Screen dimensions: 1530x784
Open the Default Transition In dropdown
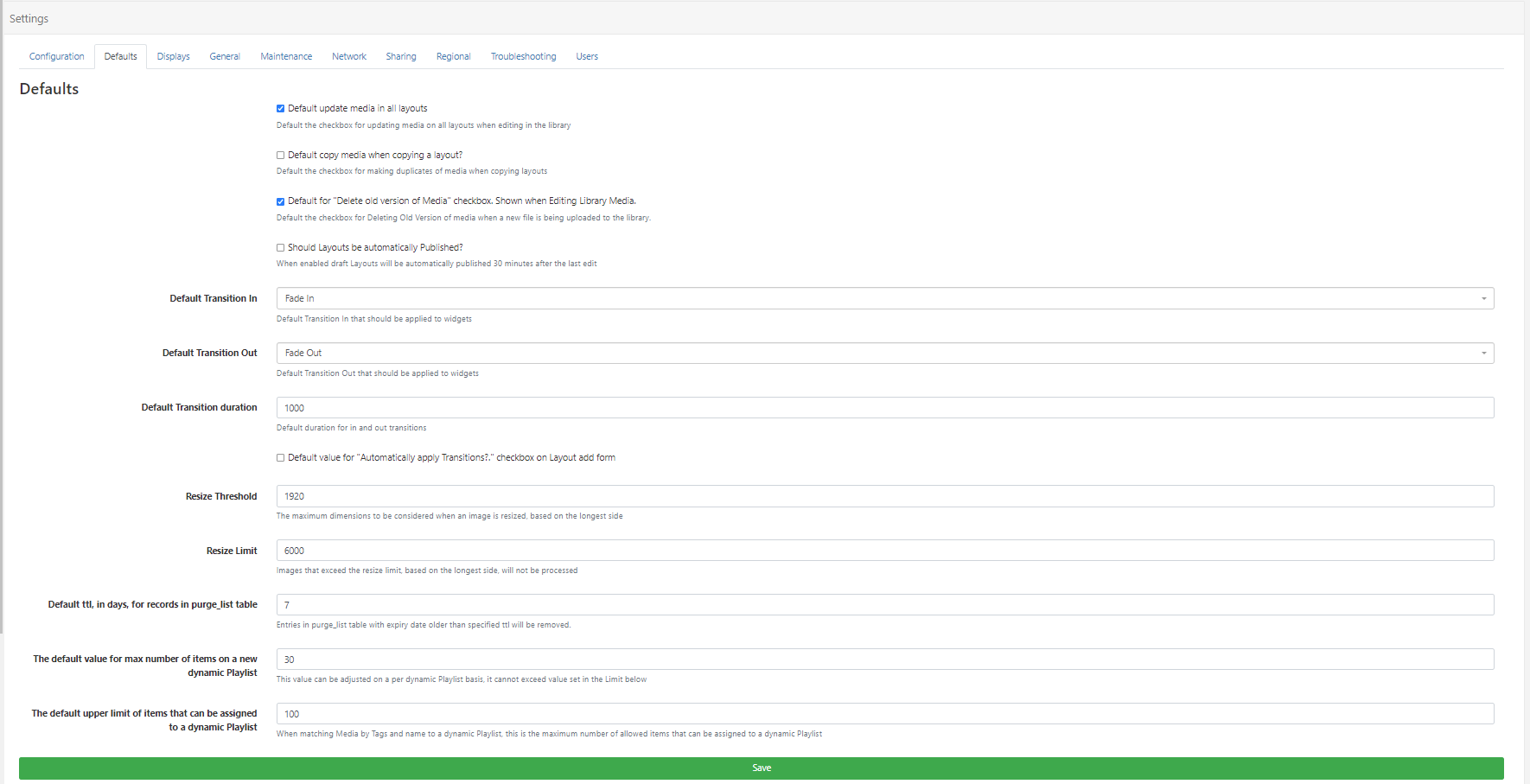pyautogui.click(x=884, y=298)
